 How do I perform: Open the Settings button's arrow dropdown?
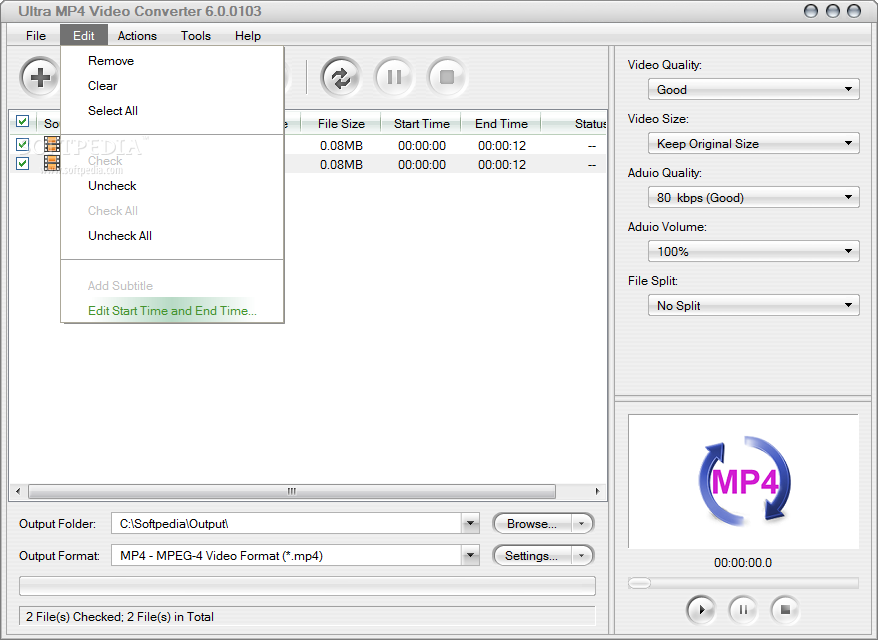tap(582, 555)
